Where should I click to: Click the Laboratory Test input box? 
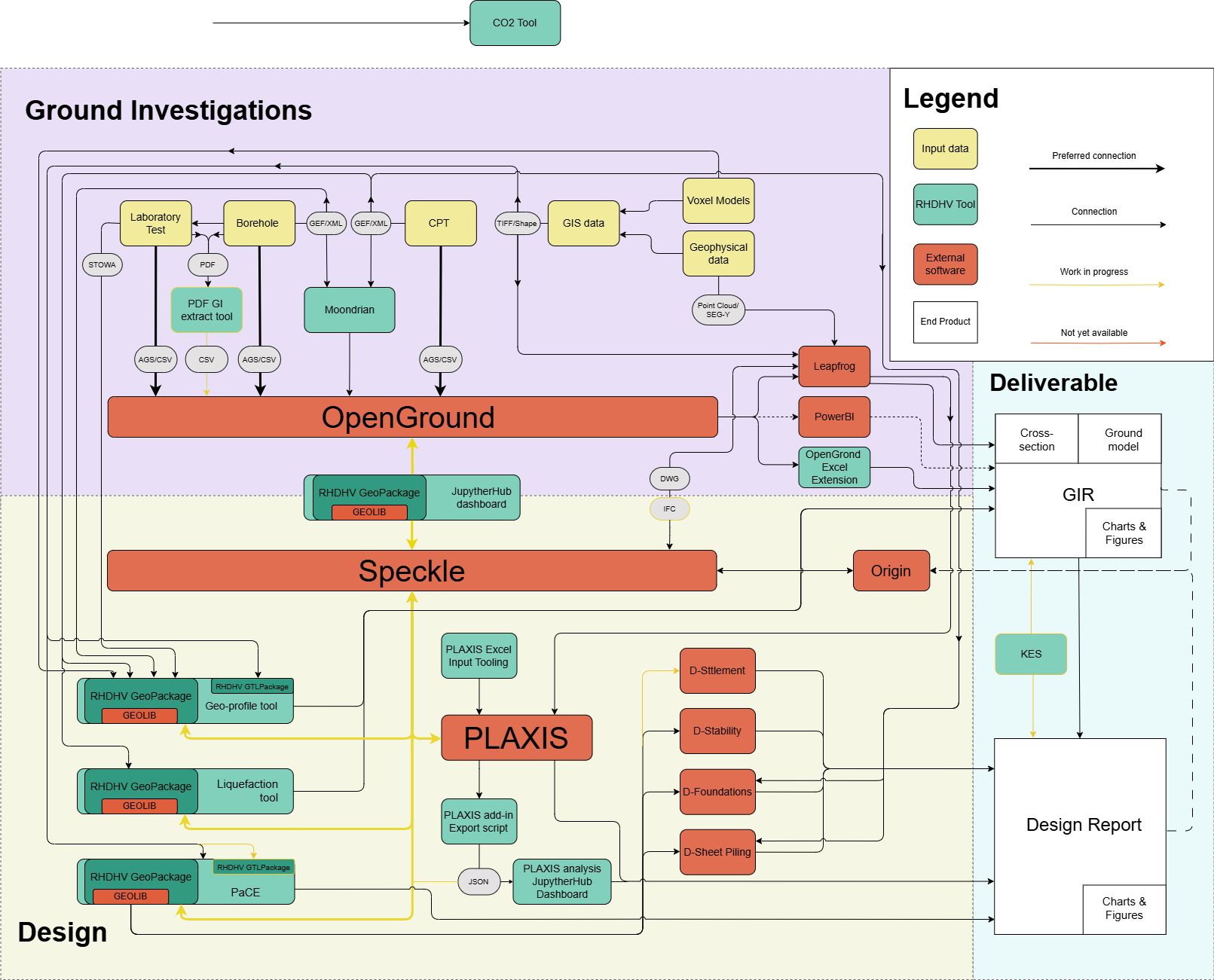155,223
